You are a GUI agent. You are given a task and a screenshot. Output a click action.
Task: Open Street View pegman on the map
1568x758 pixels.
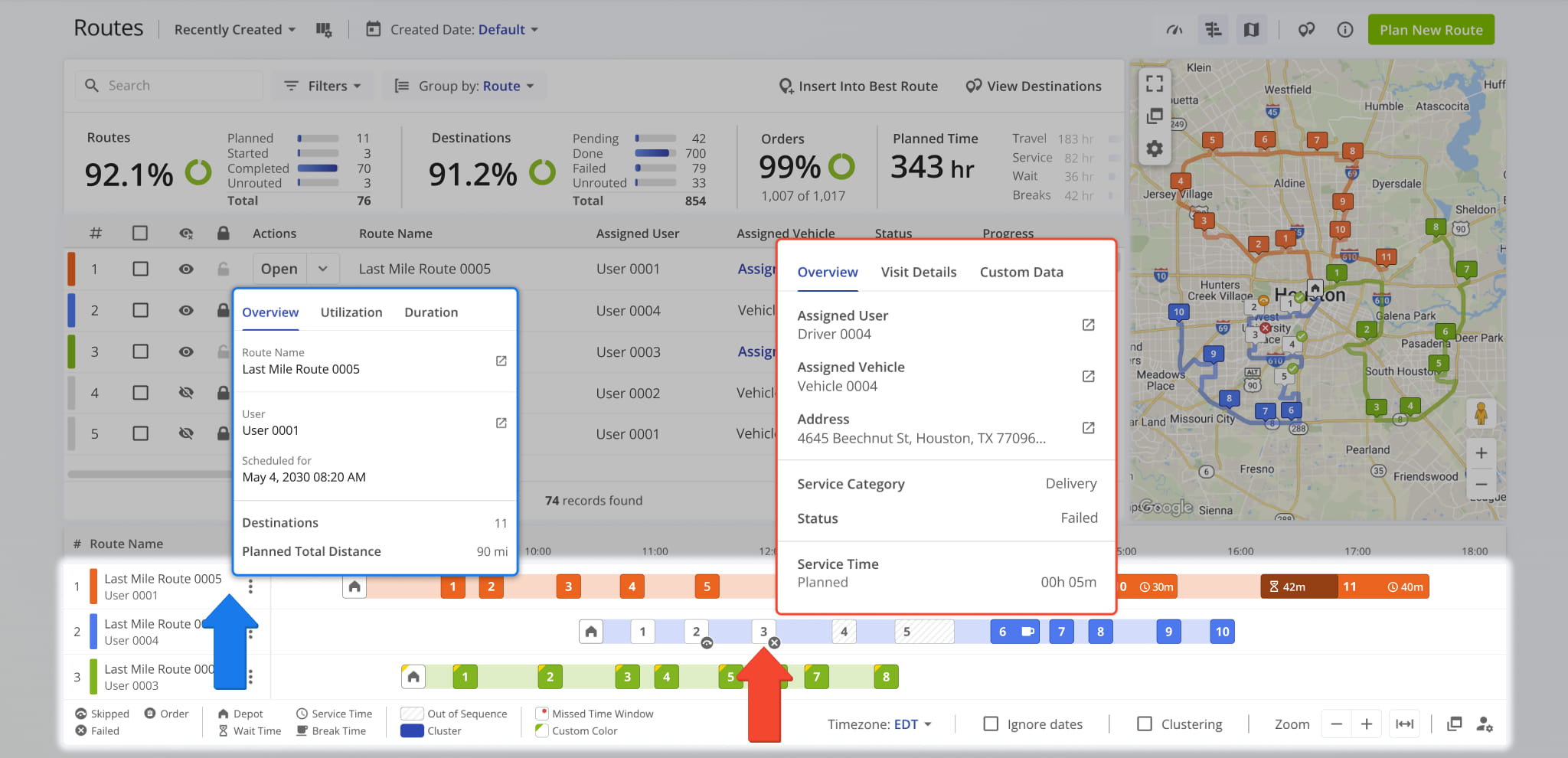point(1481,413)
